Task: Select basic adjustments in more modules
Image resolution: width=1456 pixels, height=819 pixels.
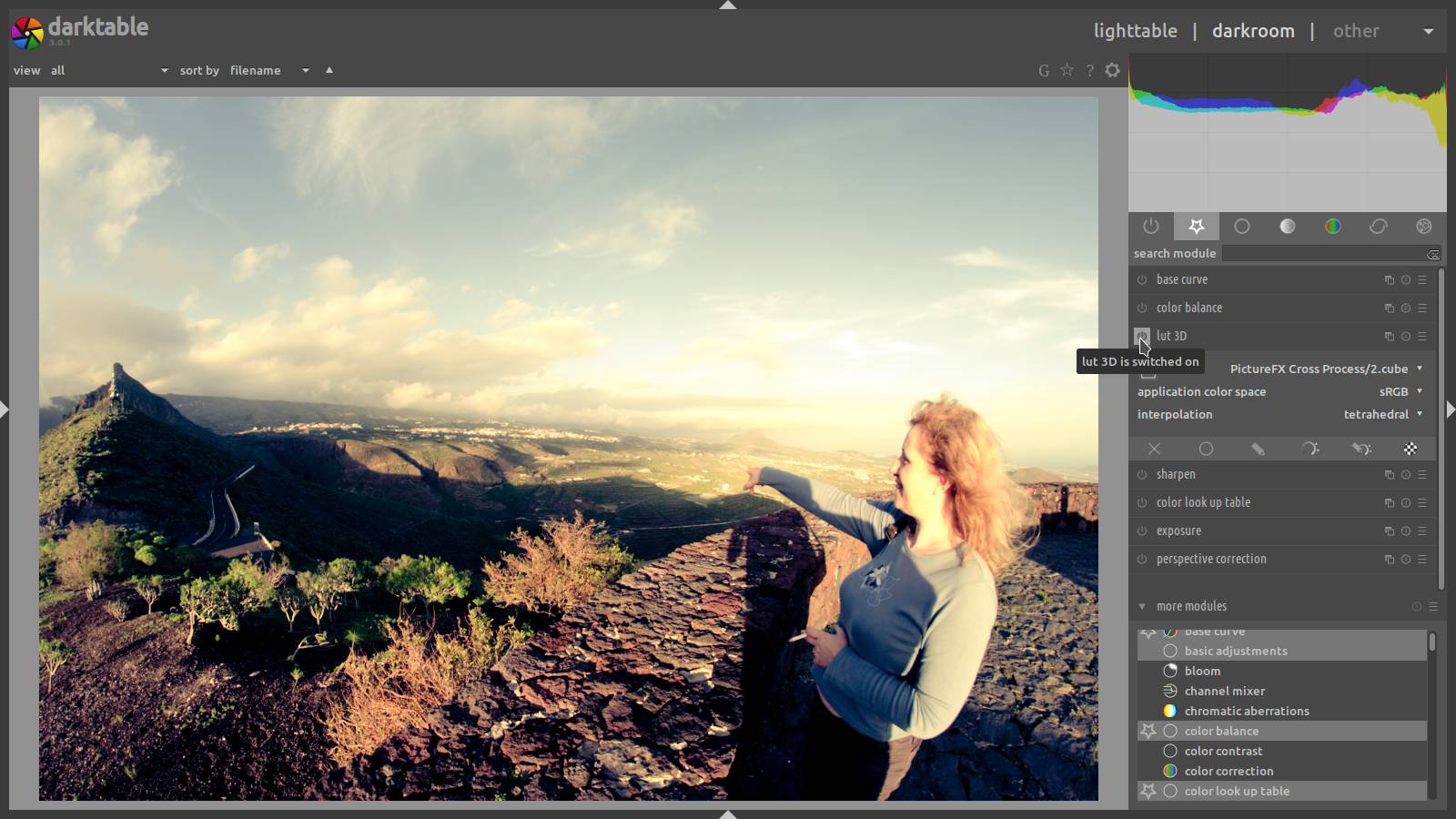Action: click(x=1282, y=651)
